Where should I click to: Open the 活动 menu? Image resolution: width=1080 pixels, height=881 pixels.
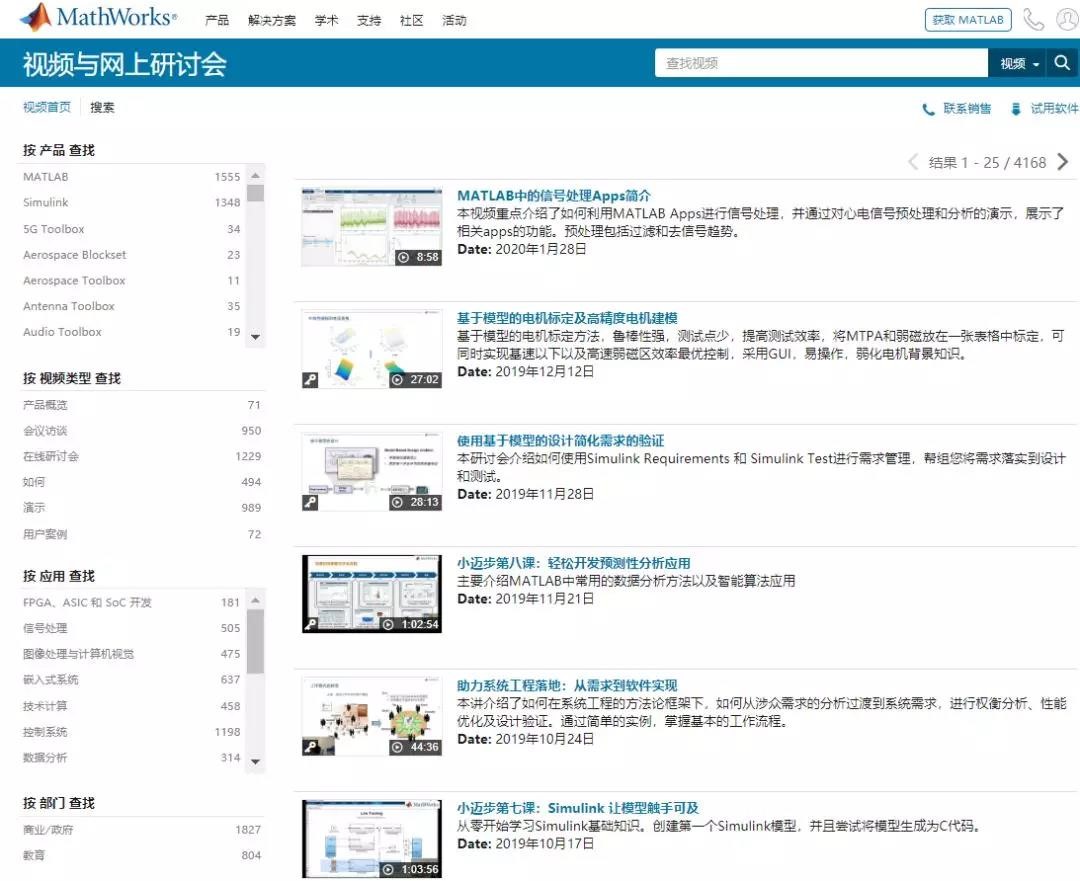coord(455,21)
